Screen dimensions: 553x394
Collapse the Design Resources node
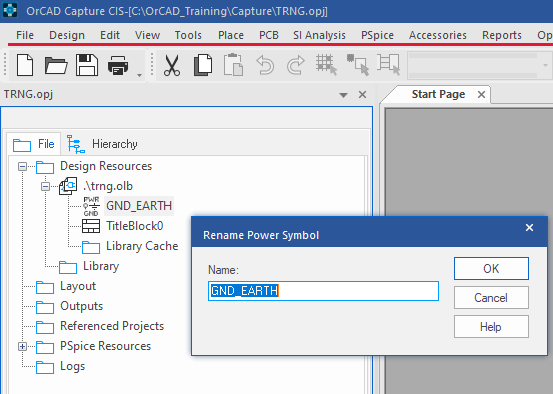[22, 166]
